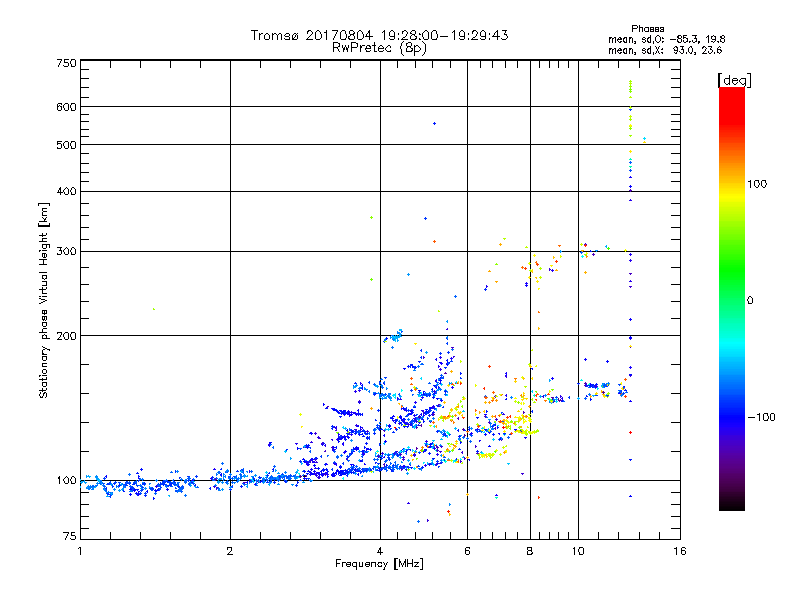
Task: Click the 'mean, sd,O: -85.3, 19.8' statistic
Action: 666,39
